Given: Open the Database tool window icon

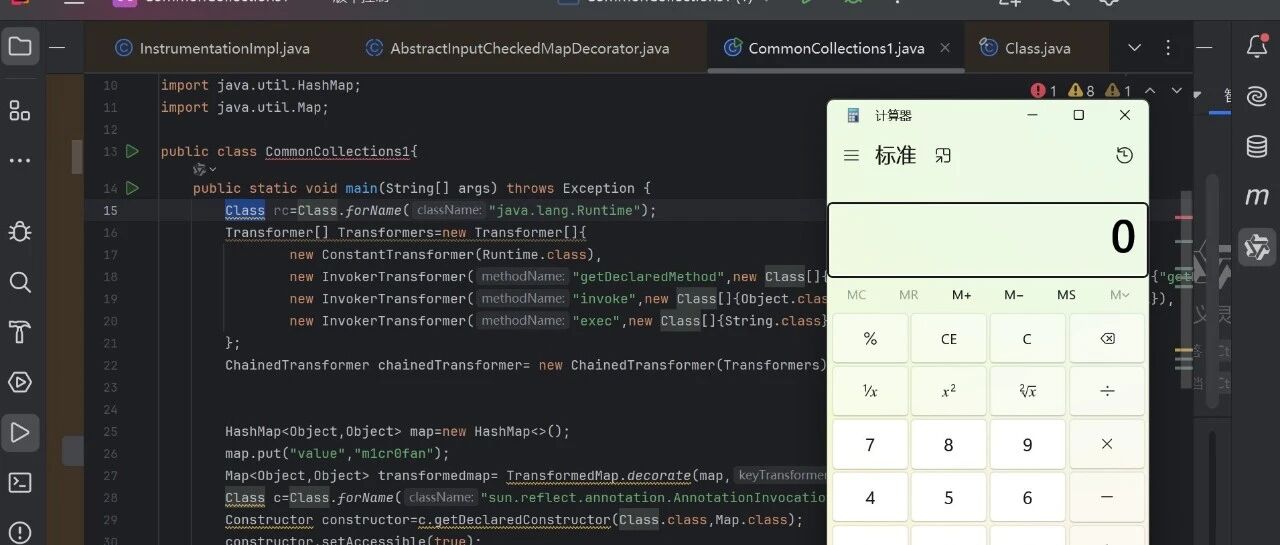Looking at the screenshot, I should 1257,147.
